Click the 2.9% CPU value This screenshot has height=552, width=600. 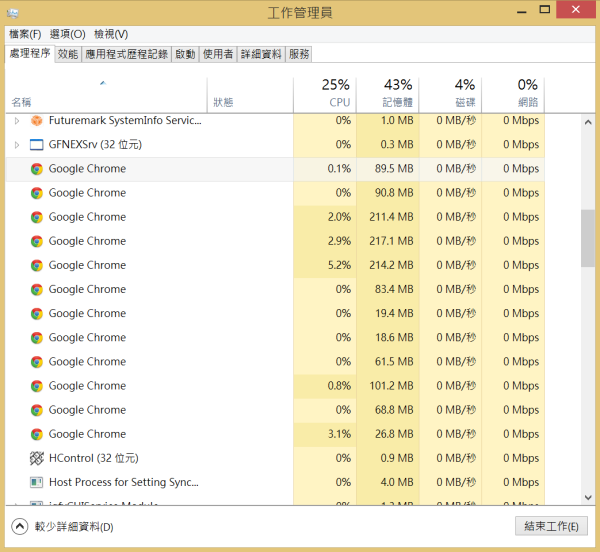[339, 241]
